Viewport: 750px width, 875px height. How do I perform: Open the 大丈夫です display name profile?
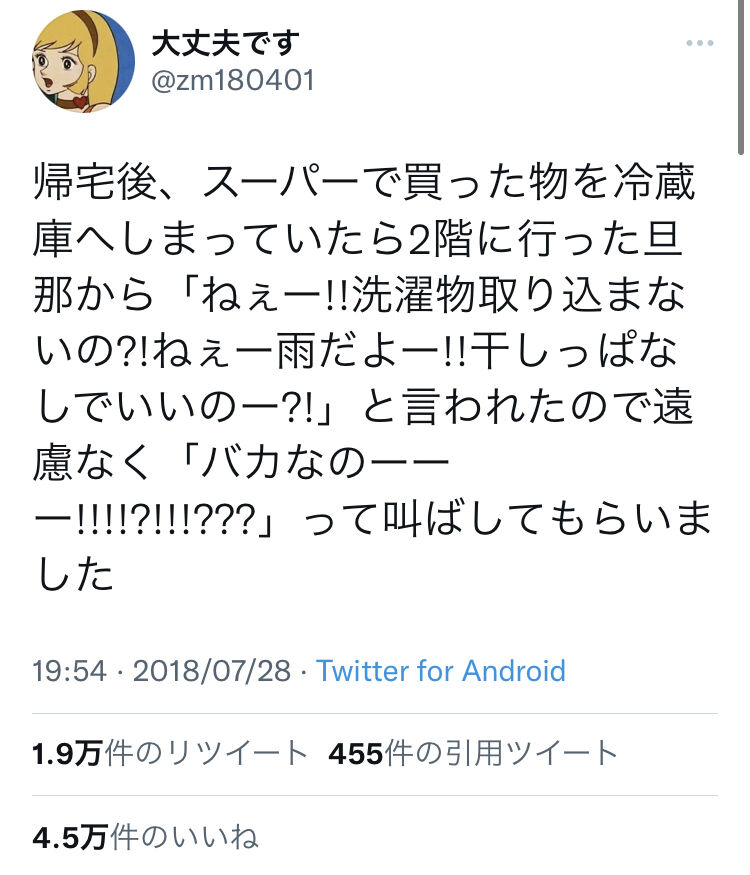[x=225, y=44]
